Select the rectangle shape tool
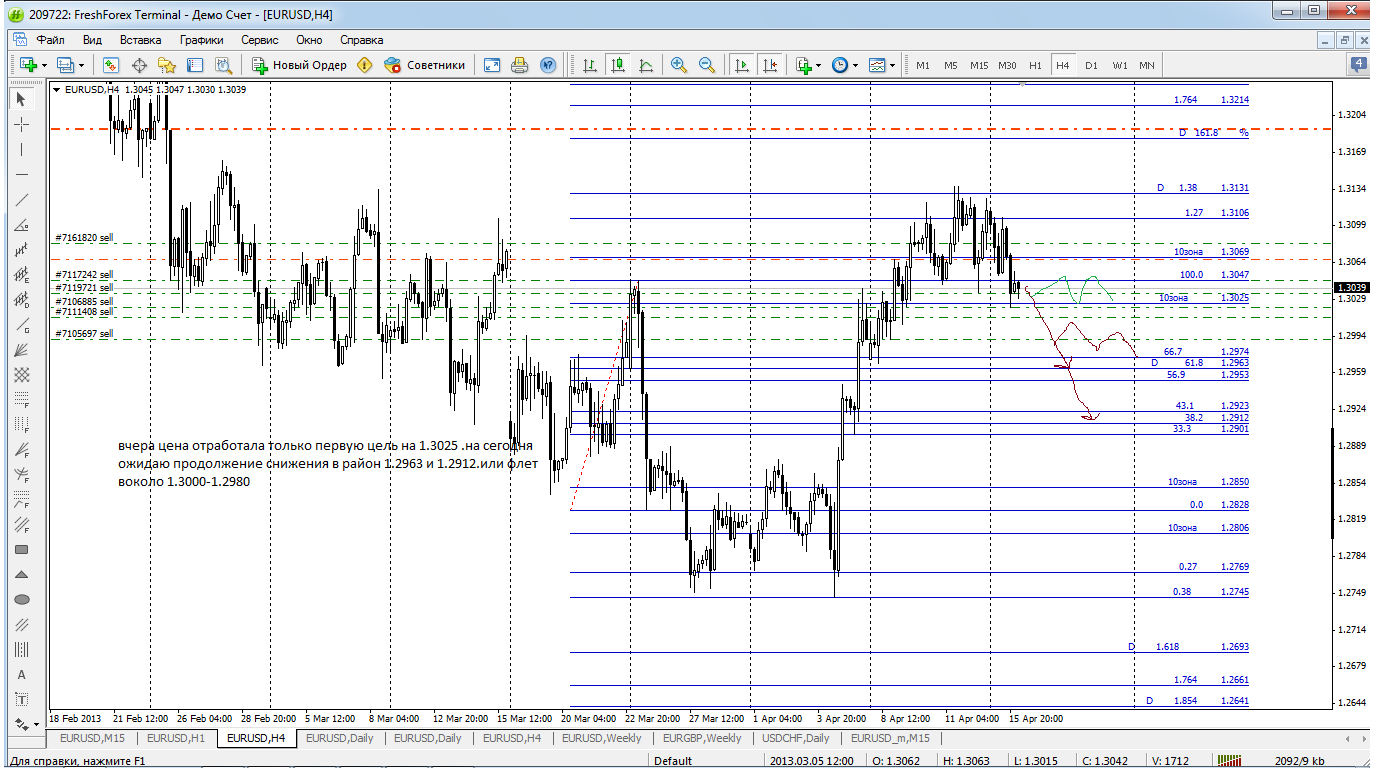The height and width of the screenshot is (778, 1382). click(x=22, y=550)
